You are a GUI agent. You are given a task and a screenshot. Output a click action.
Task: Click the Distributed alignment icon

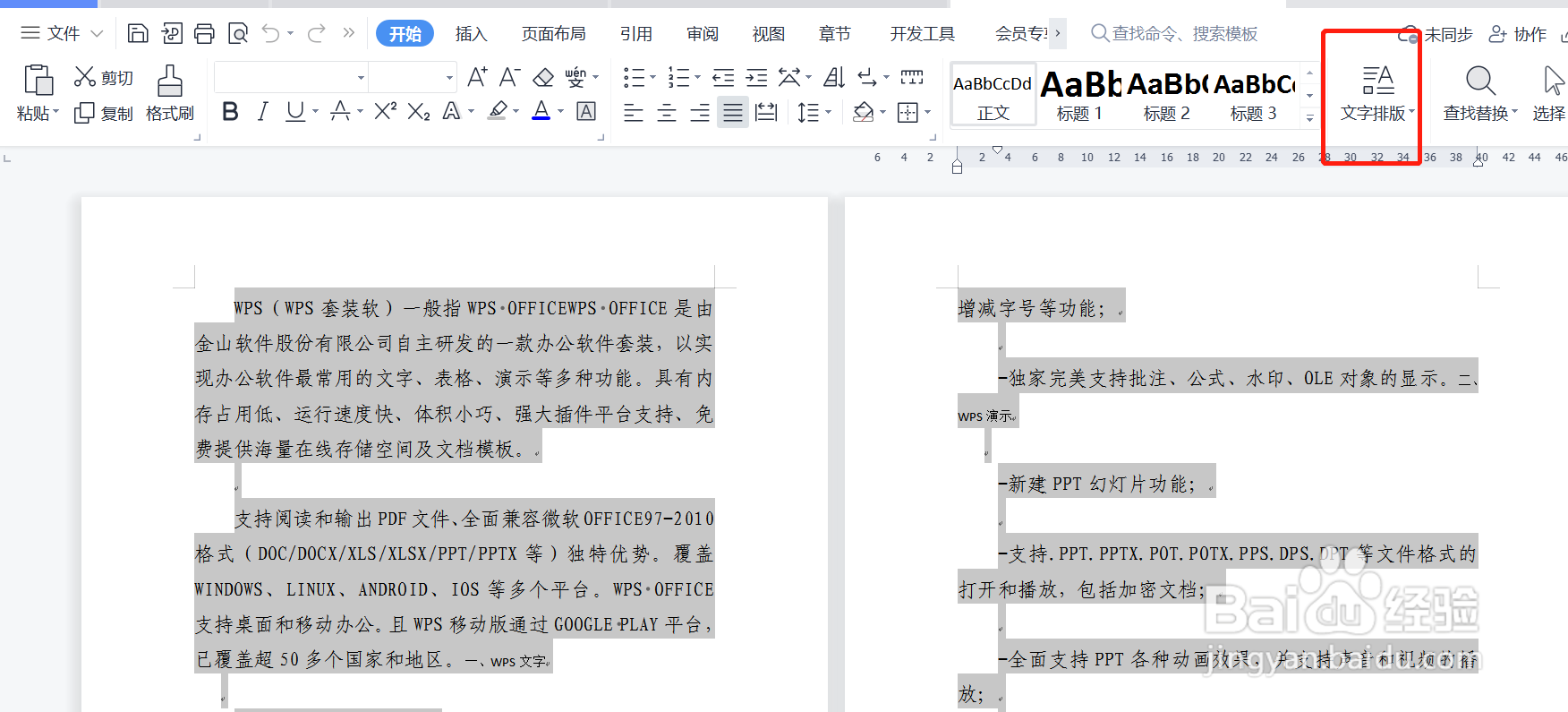tap(766, 112)
